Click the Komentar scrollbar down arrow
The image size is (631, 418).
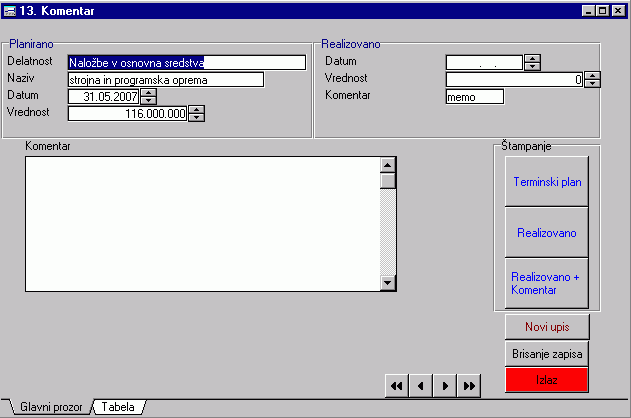tap(388, 283)
